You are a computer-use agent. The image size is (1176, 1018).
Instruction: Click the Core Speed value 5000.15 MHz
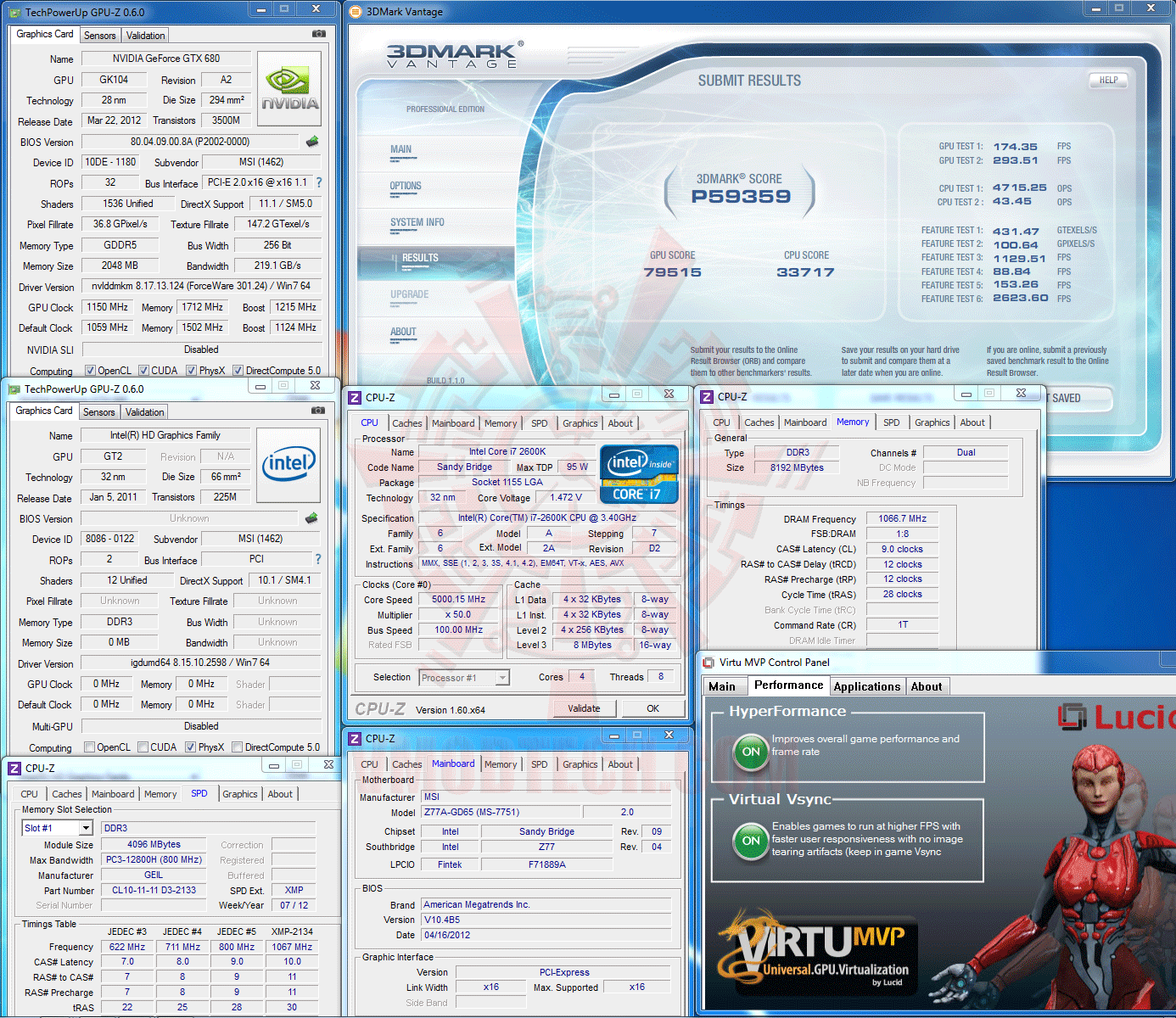459,599
